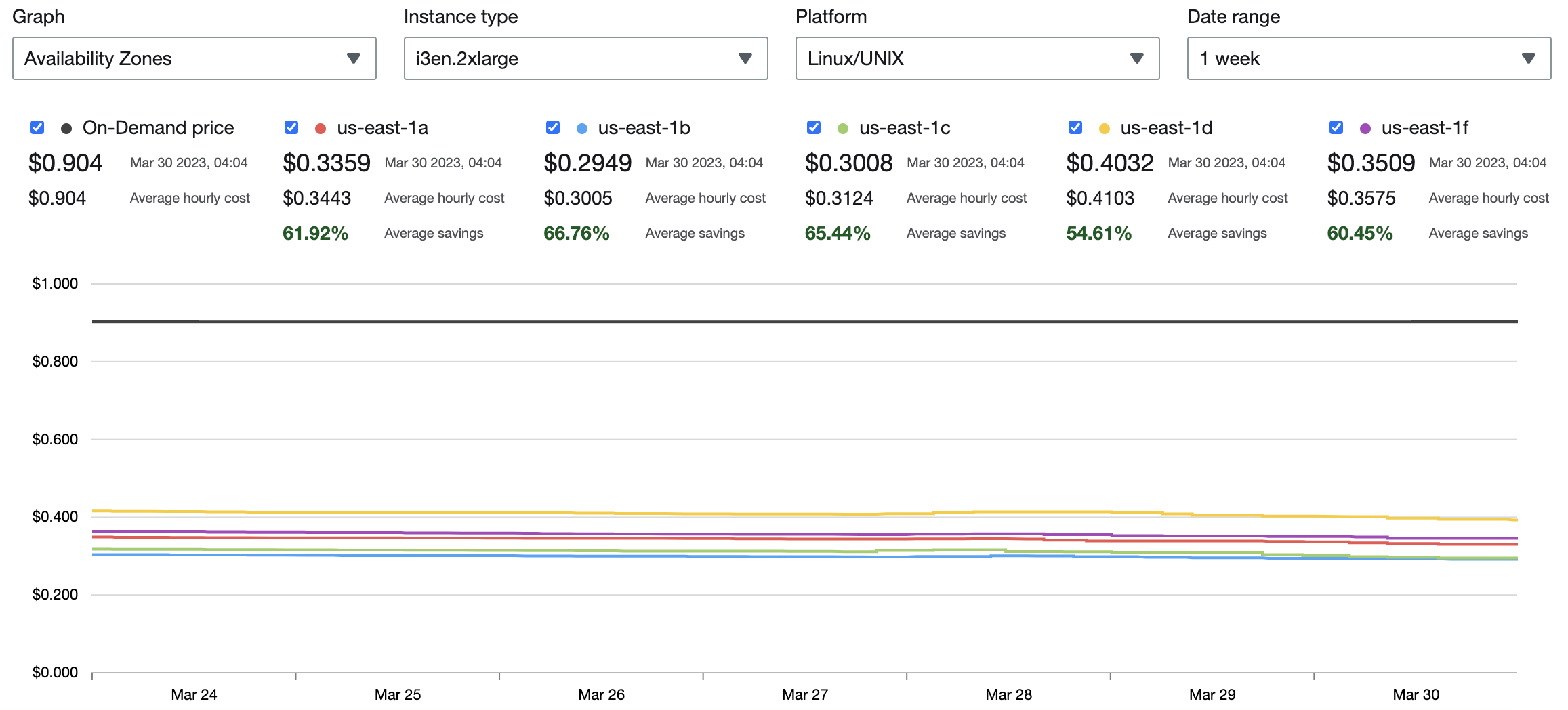
Task: Open the Platform dropdown Linux/UNIX
Action: click(977, 59)
